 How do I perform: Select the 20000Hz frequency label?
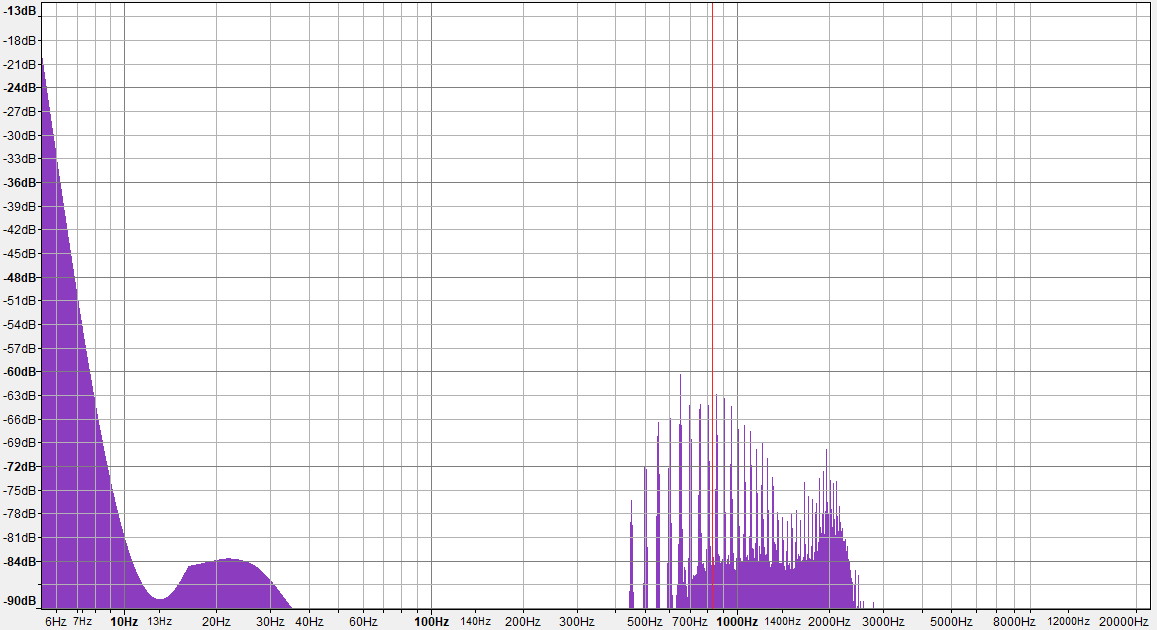1124,622
